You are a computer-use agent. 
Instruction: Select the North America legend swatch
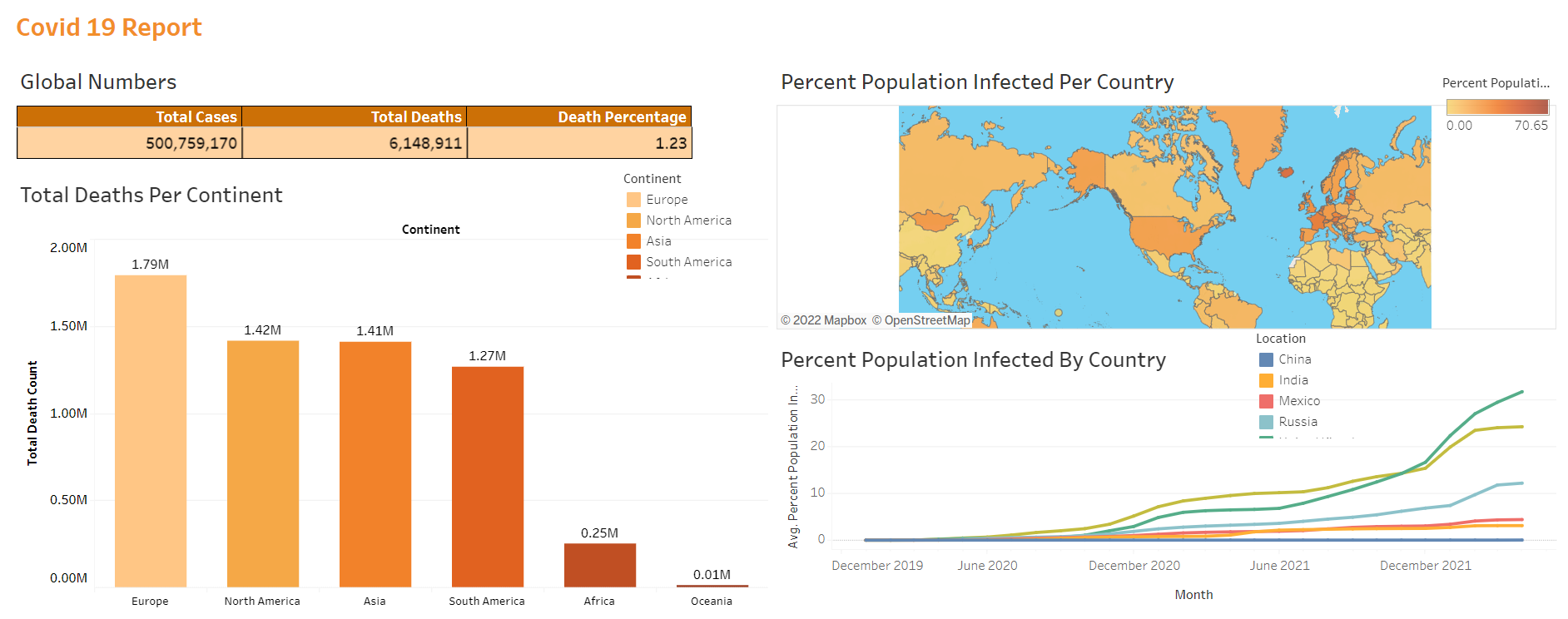click(633, 220)
